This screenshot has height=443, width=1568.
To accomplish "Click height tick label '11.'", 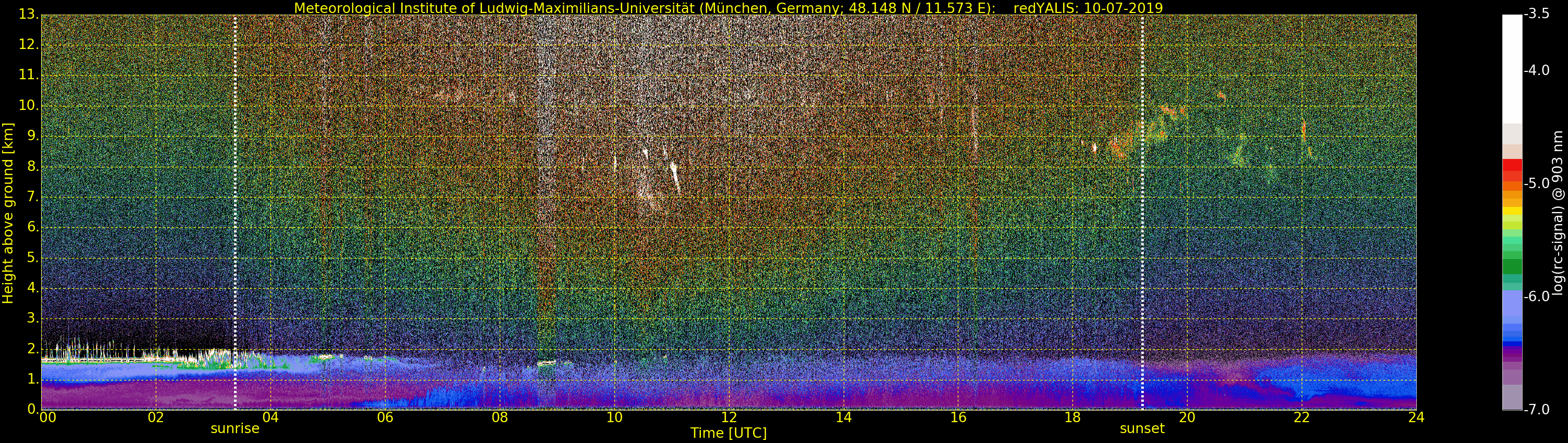I will coord(29,75).
